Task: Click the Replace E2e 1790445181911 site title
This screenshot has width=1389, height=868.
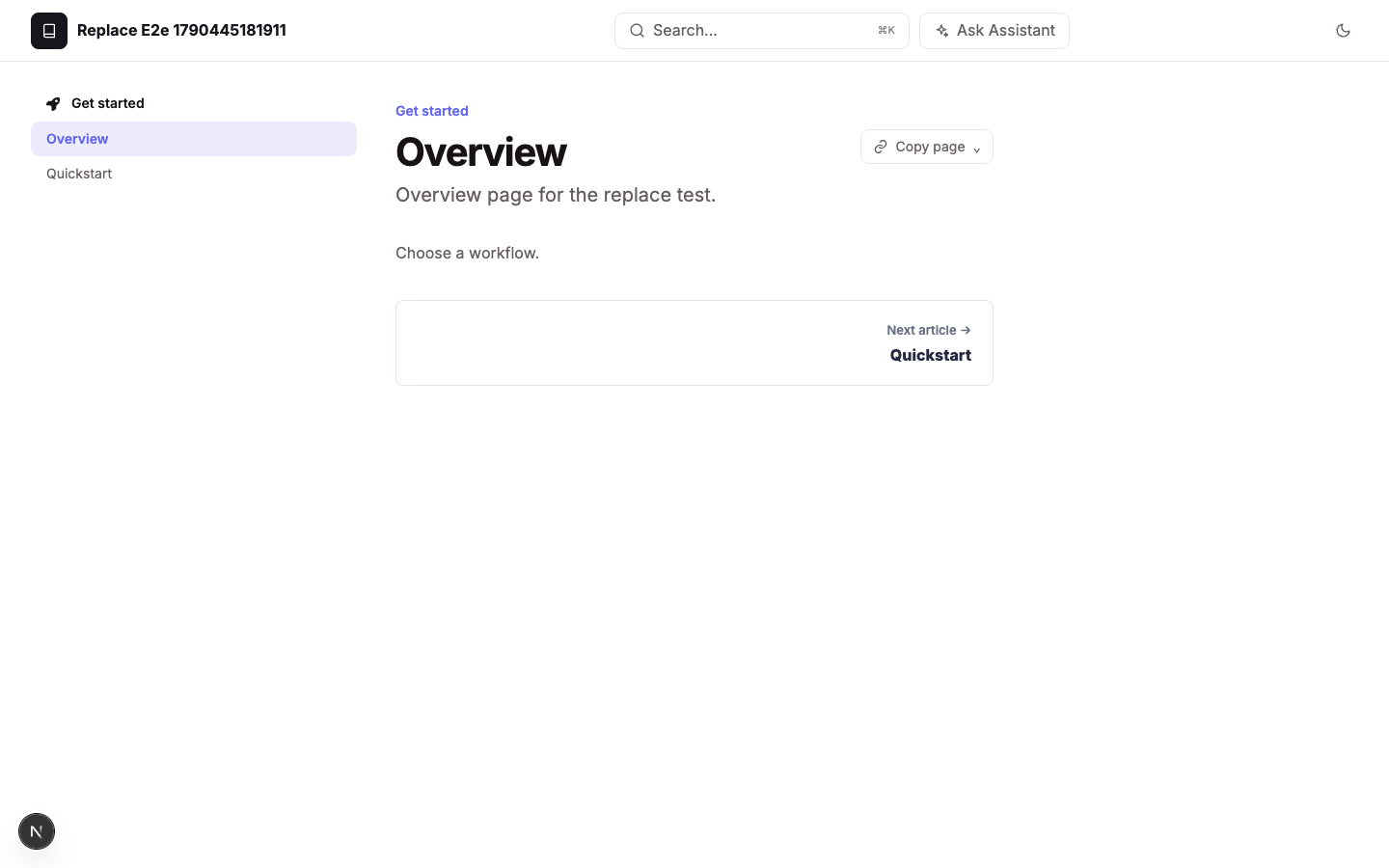Action: [x=181, y=31]
